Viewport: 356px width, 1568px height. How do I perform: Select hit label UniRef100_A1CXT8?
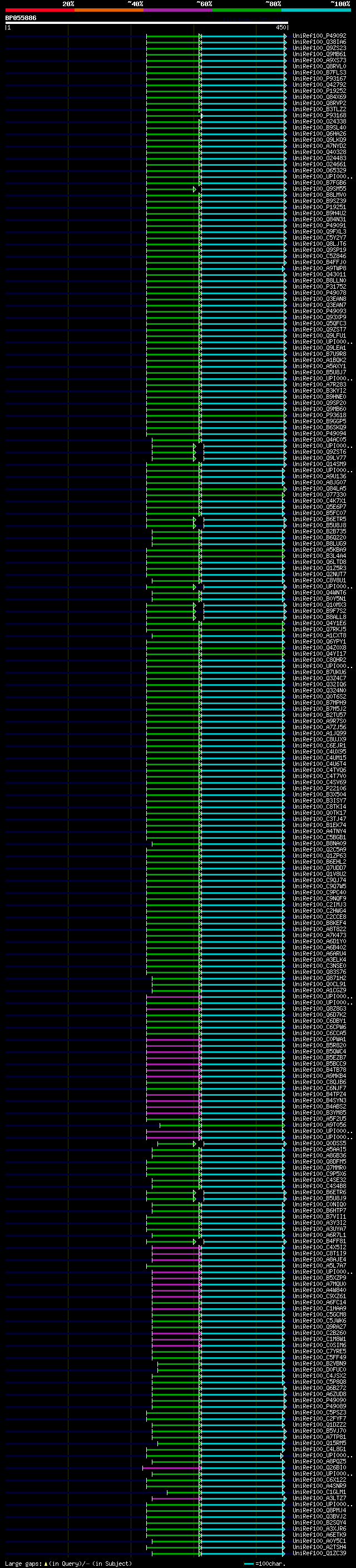[x=319, y=635]
